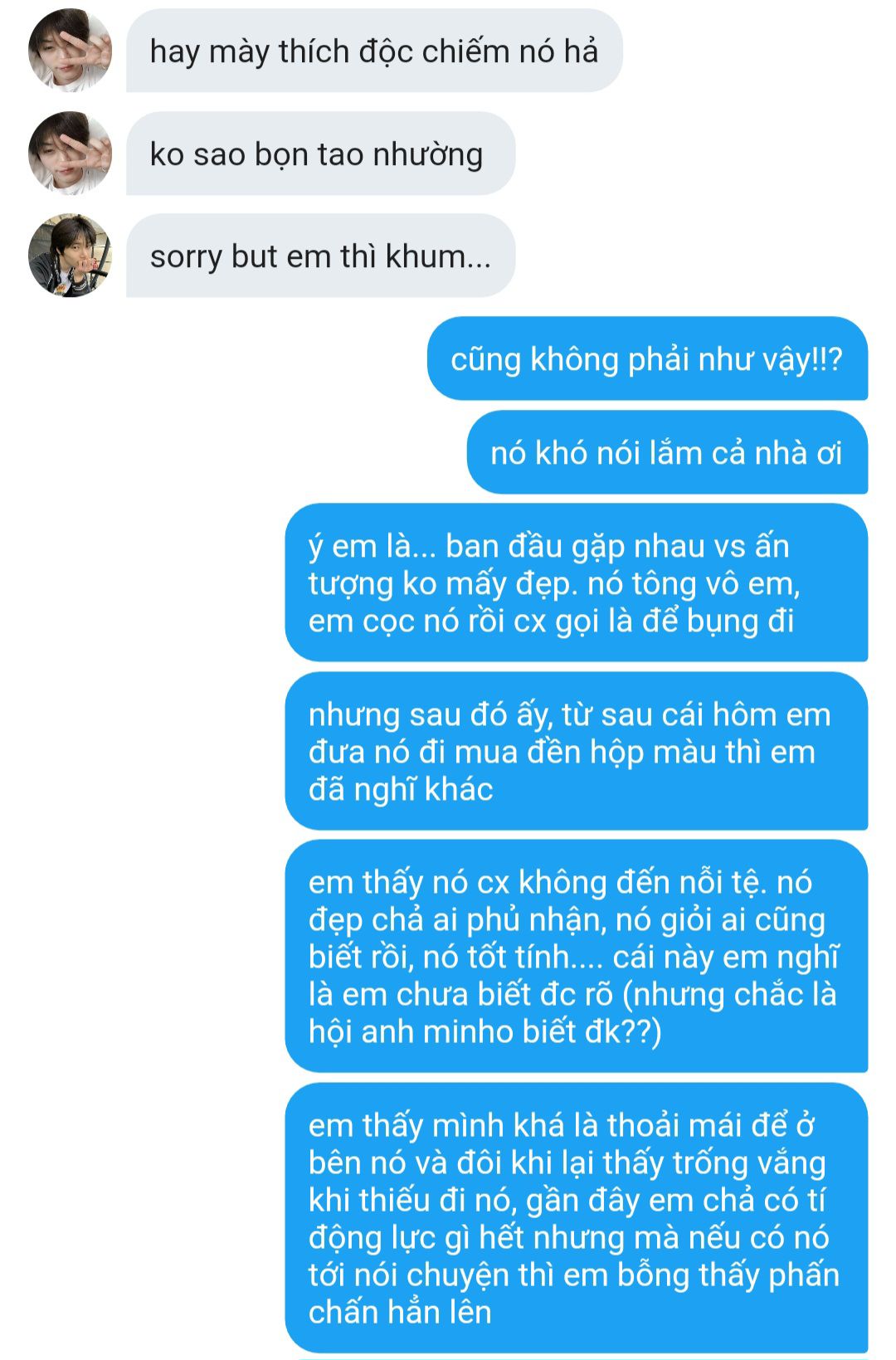
Task: Tap the "nó khó nói lắm cả nhà ơi" bubble
Action: click(667, 452)
